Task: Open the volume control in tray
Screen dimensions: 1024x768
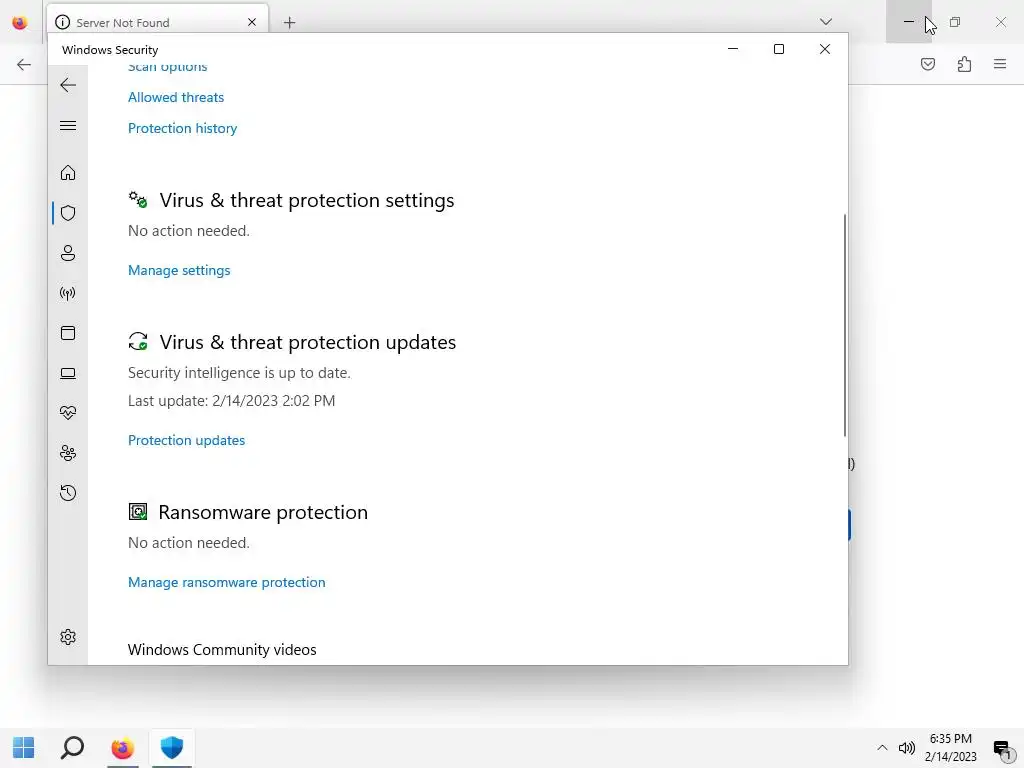Action: point(906,748)
